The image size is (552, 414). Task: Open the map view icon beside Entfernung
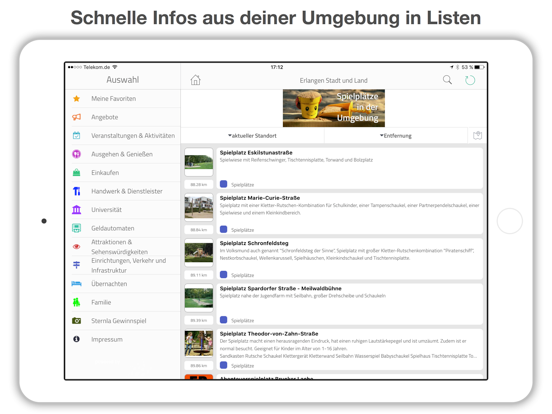(477, 136)
